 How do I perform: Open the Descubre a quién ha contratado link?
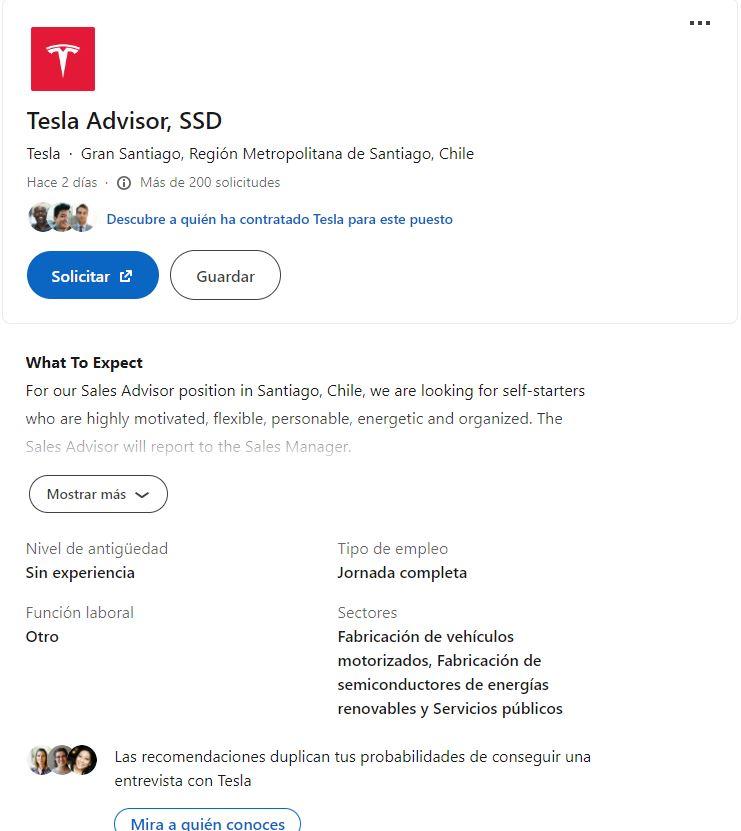click(279, 219)
